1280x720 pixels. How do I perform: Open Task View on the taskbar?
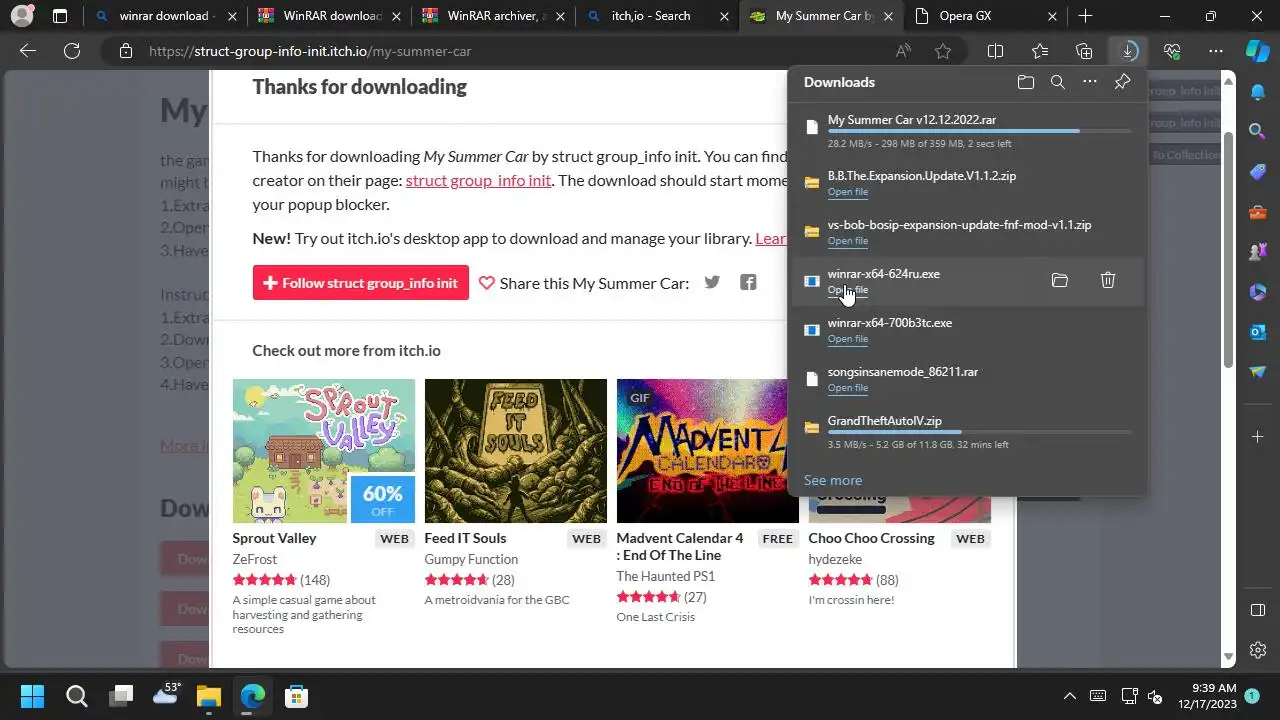121,696
